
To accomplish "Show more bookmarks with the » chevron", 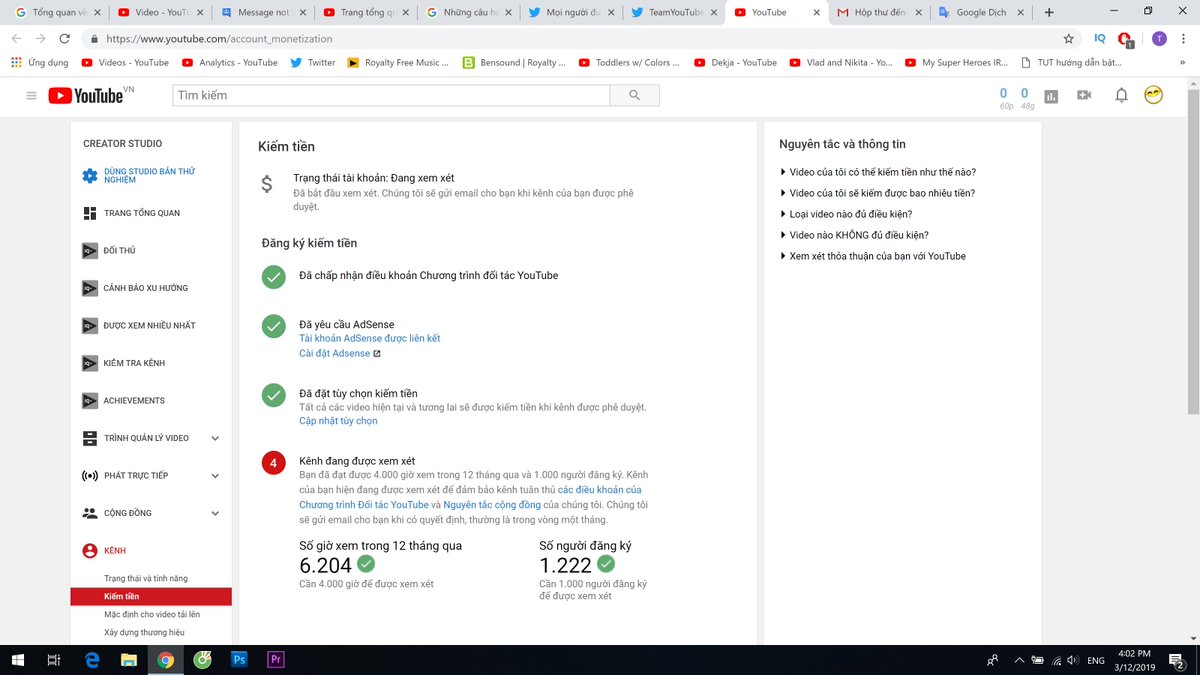I will [1182, 62].
